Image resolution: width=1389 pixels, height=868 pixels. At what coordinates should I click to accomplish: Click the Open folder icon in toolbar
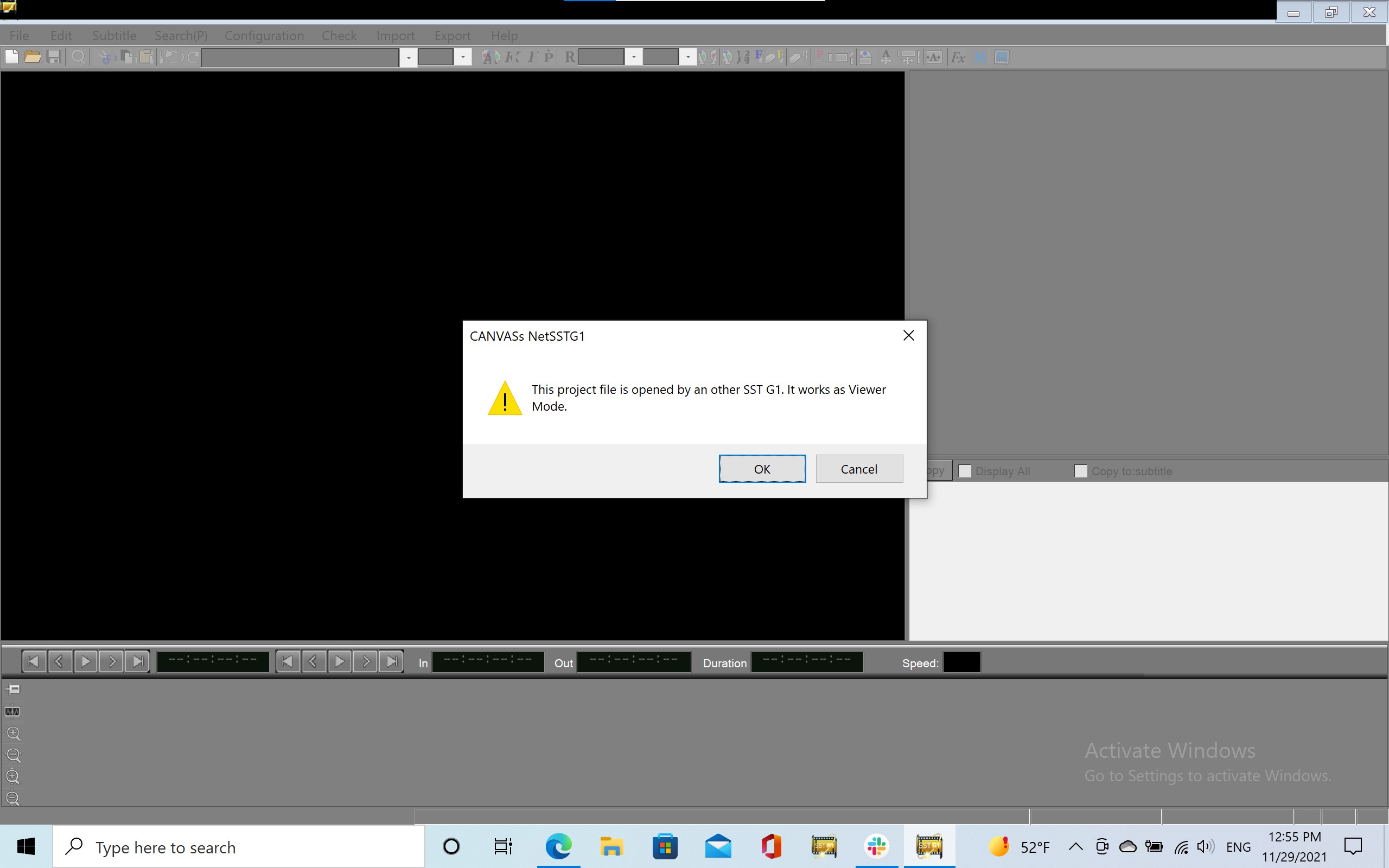click(x=33, y=57)
